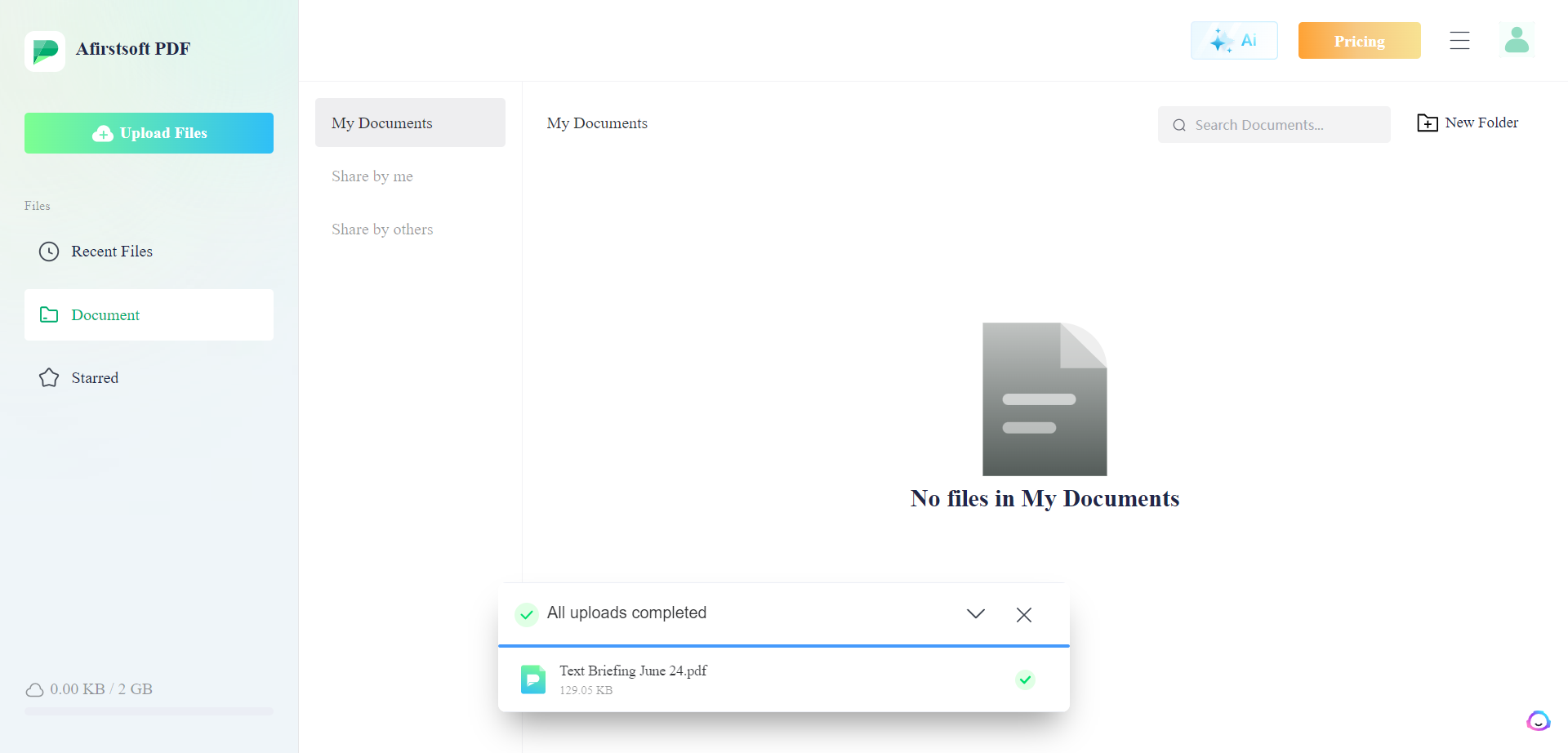Switch to Share by others tab
The width and height of the screenshot is (1568, 753).
[382, 229]
